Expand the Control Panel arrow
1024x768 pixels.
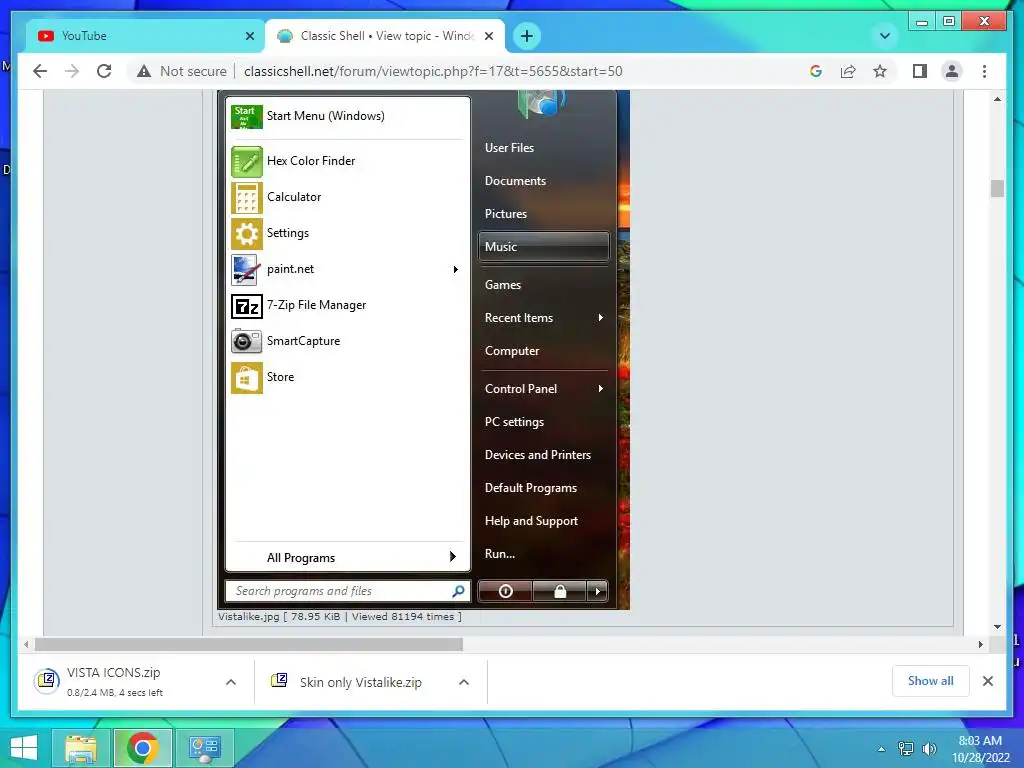coord(600,389)
